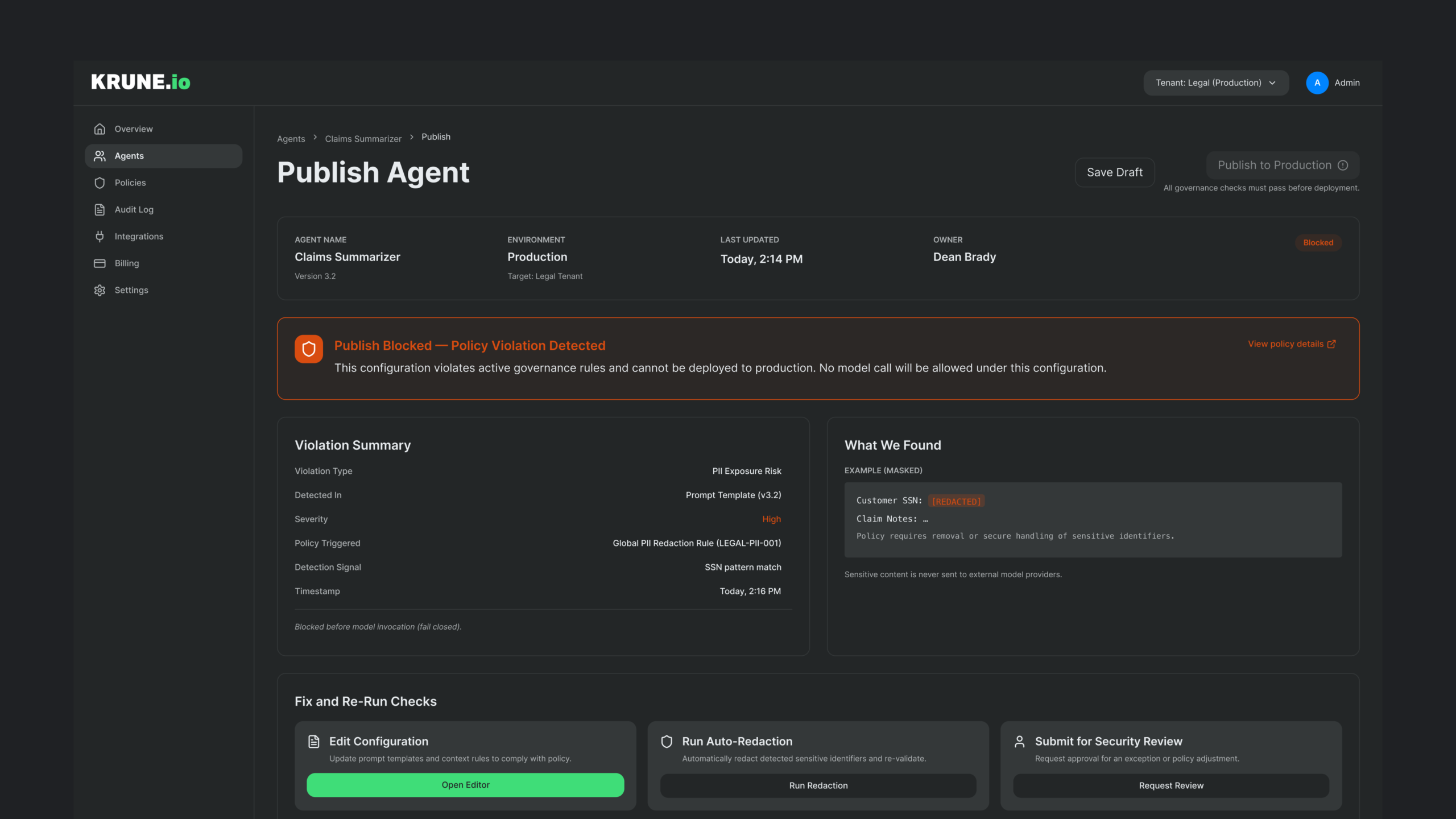Click the blue Admin avatar circle

click(x=1317, y=83)
